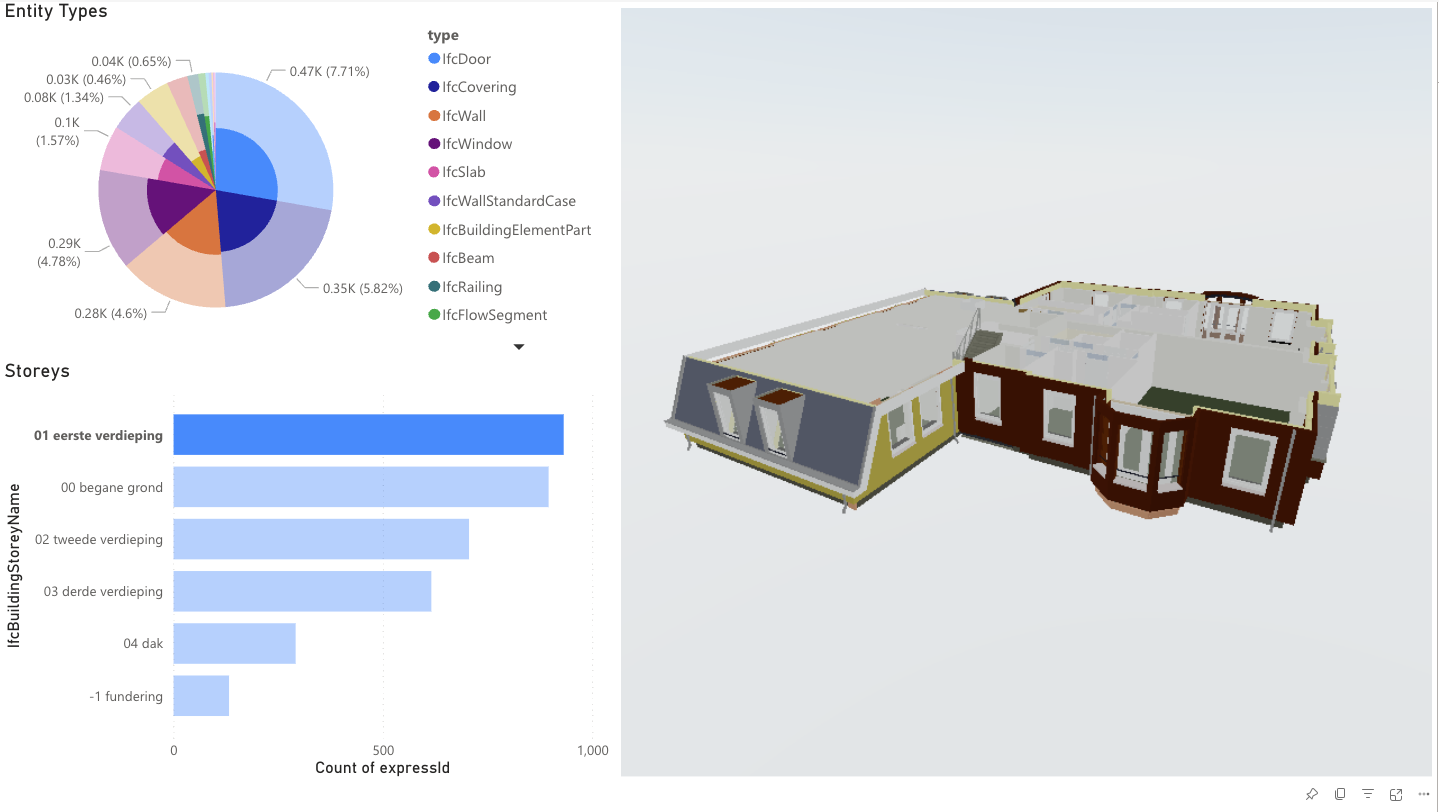Copy the visual as an image
The height and width of the screenshot is (812, 1439).
pyautogui.click(x=1339, y=794)
